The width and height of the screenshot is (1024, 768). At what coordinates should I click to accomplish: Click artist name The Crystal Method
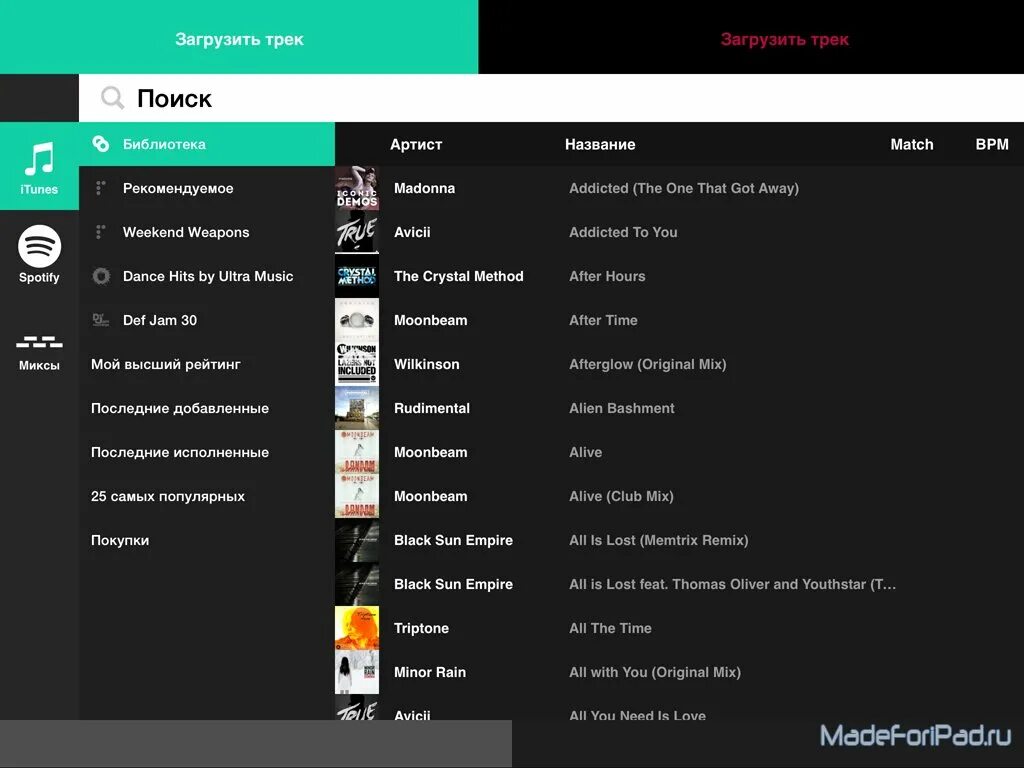click(x=458, y=276)
